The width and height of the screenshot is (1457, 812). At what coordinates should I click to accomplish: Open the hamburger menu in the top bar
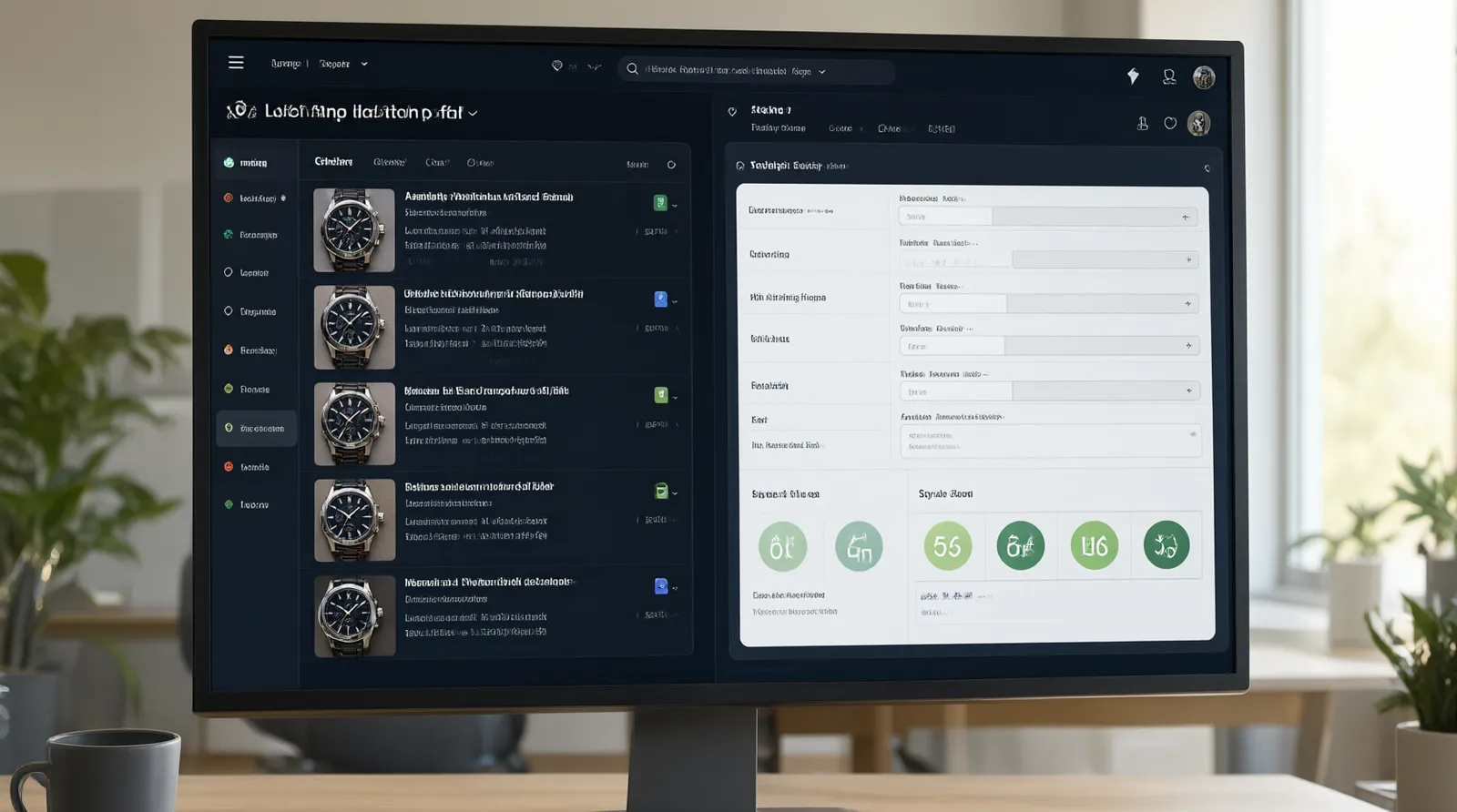click(236, 63)
